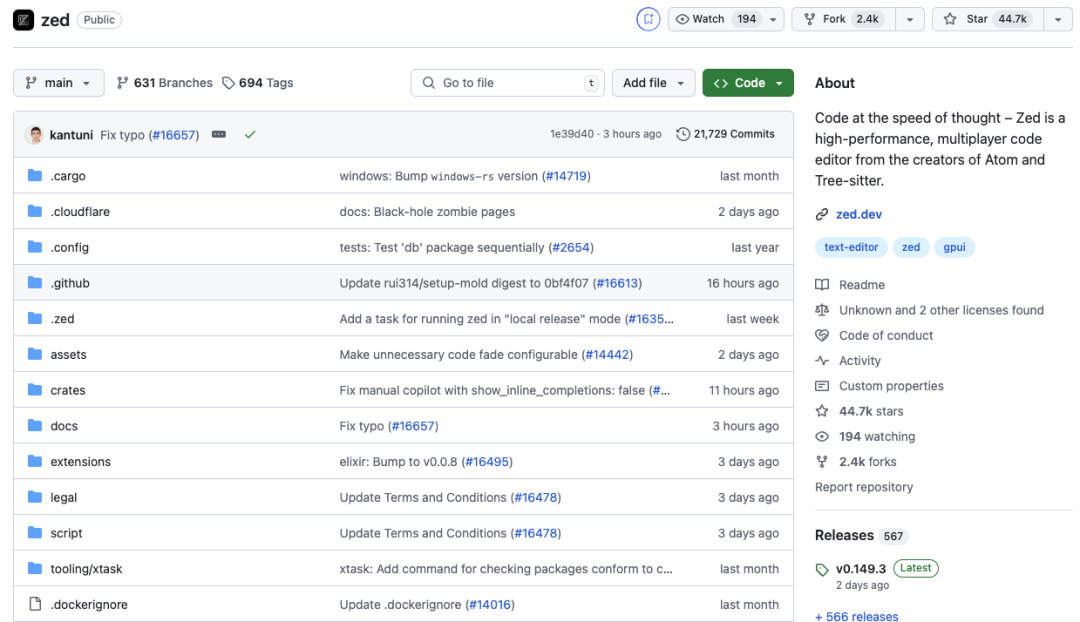Open the .github folder

[70, 283]
